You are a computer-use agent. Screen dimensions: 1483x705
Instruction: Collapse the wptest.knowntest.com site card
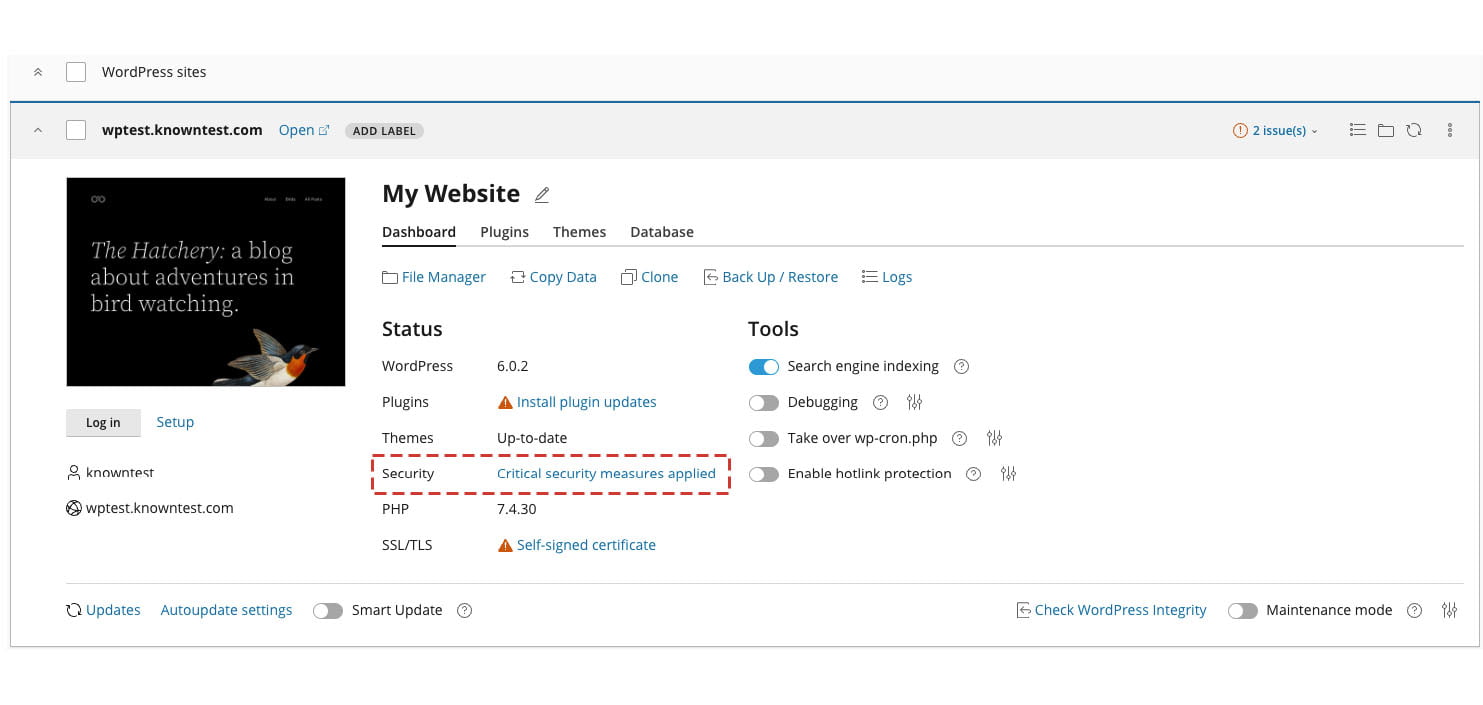(38, 130)
